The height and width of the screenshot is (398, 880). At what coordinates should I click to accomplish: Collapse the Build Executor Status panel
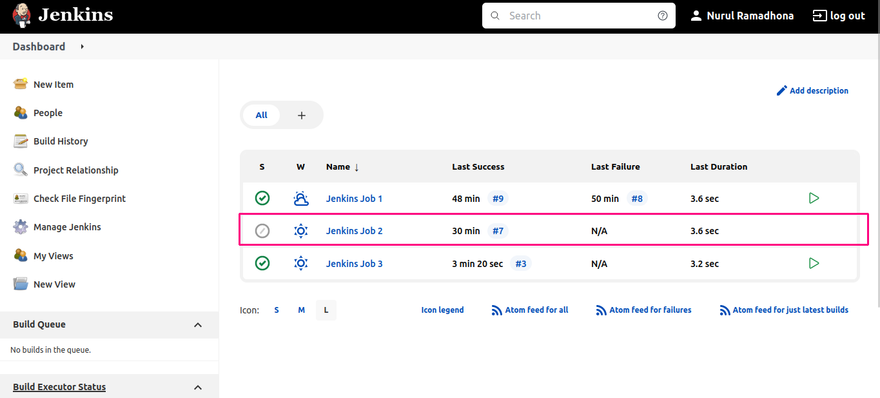tap(198, 387)
